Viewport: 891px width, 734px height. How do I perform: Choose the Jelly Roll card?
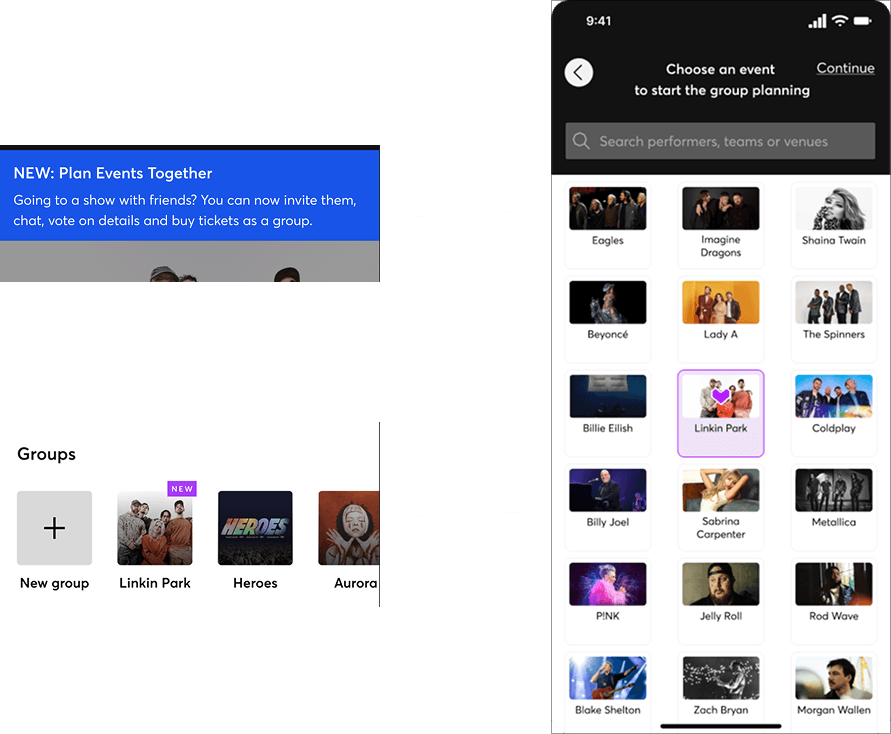coord(721,601)
